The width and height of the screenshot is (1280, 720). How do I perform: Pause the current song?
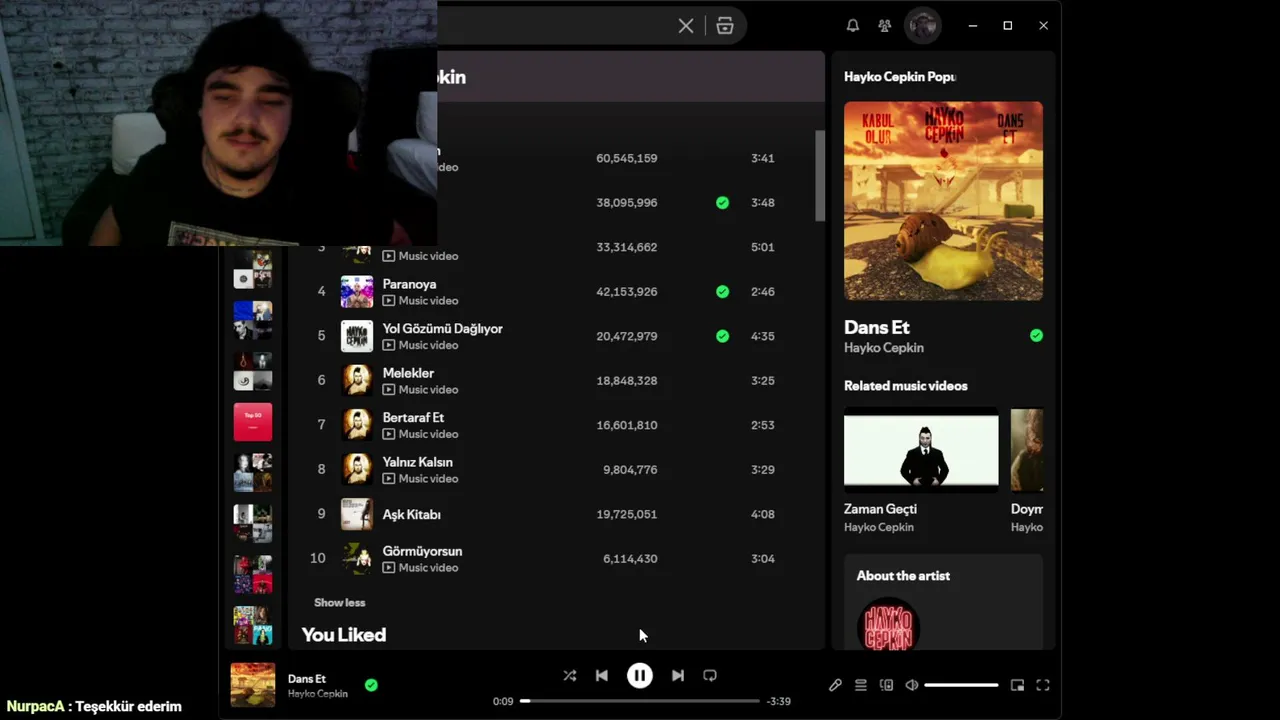[640, 676]
